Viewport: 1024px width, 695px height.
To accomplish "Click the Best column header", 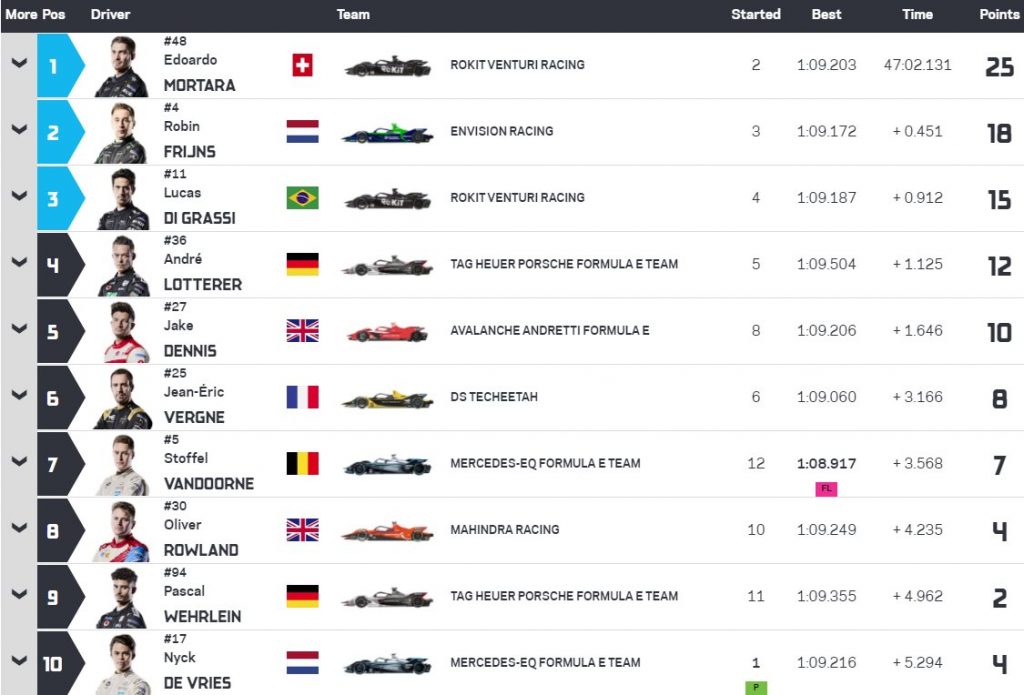I will [826, 14].
